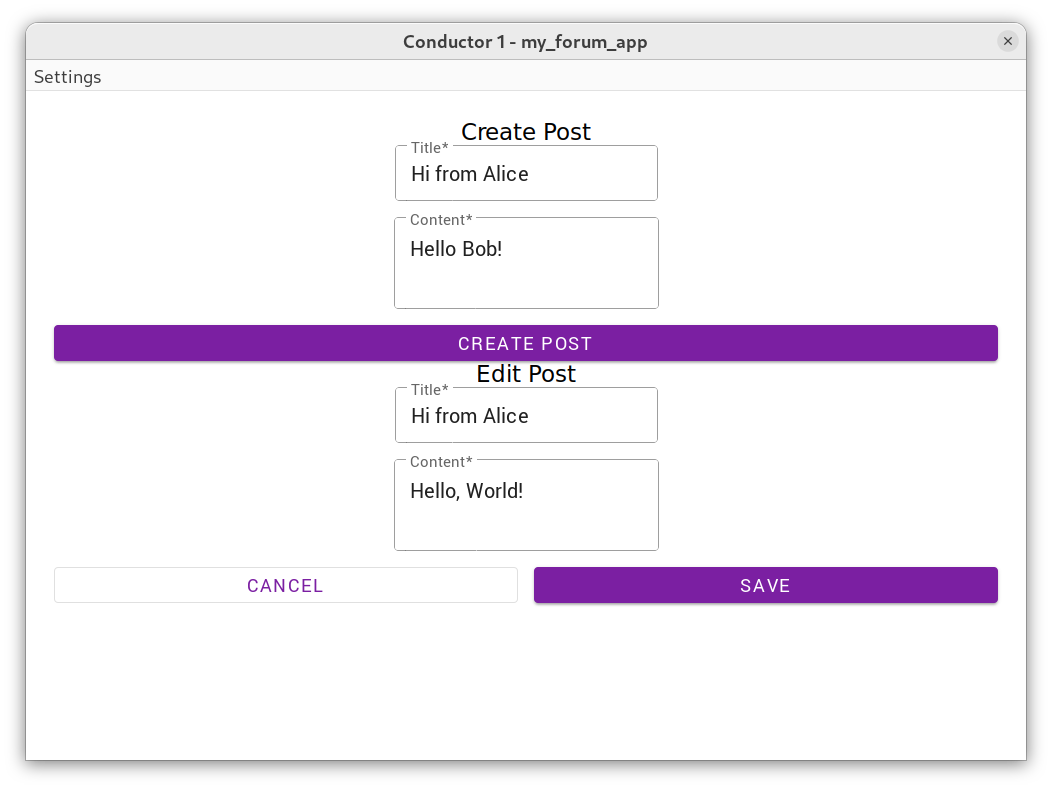
Task: Close the Conductor 1 window
Action: coord(1007,41)
